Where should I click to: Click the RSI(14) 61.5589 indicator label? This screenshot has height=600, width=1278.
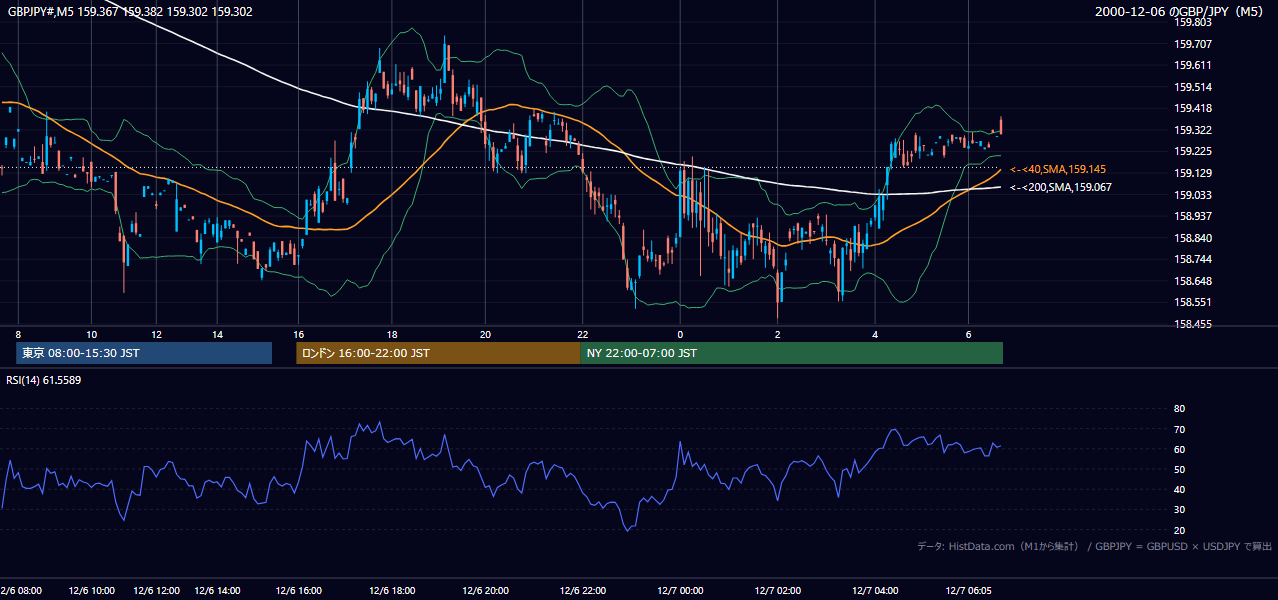[x=44, y=380]
